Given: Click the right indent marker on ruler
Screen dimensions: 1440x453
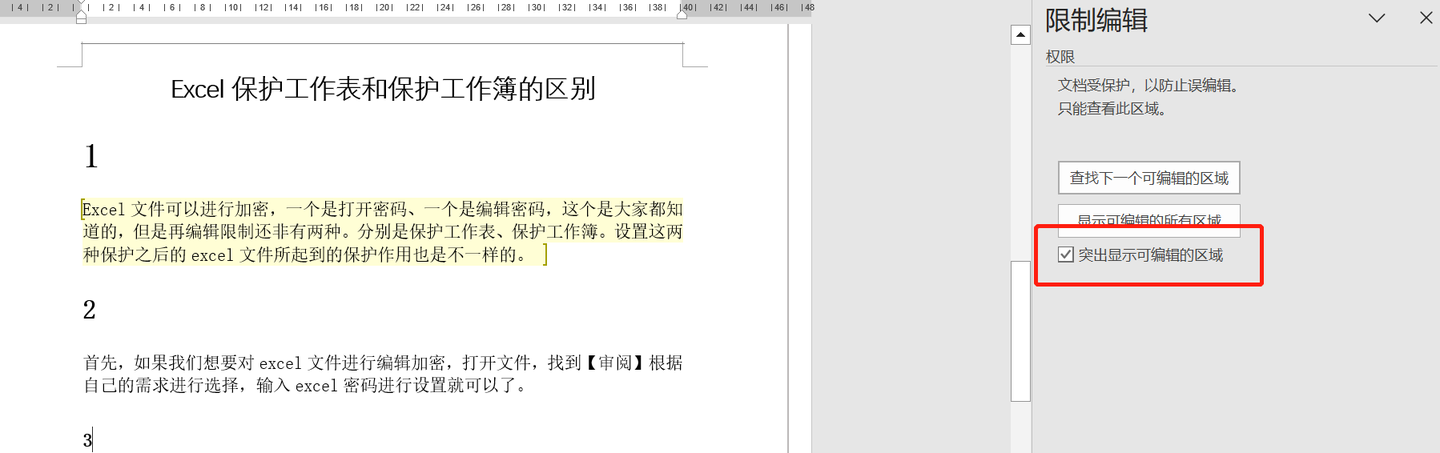Looking at the screenshot, I should pyautogui.click(x=682, y=16).
